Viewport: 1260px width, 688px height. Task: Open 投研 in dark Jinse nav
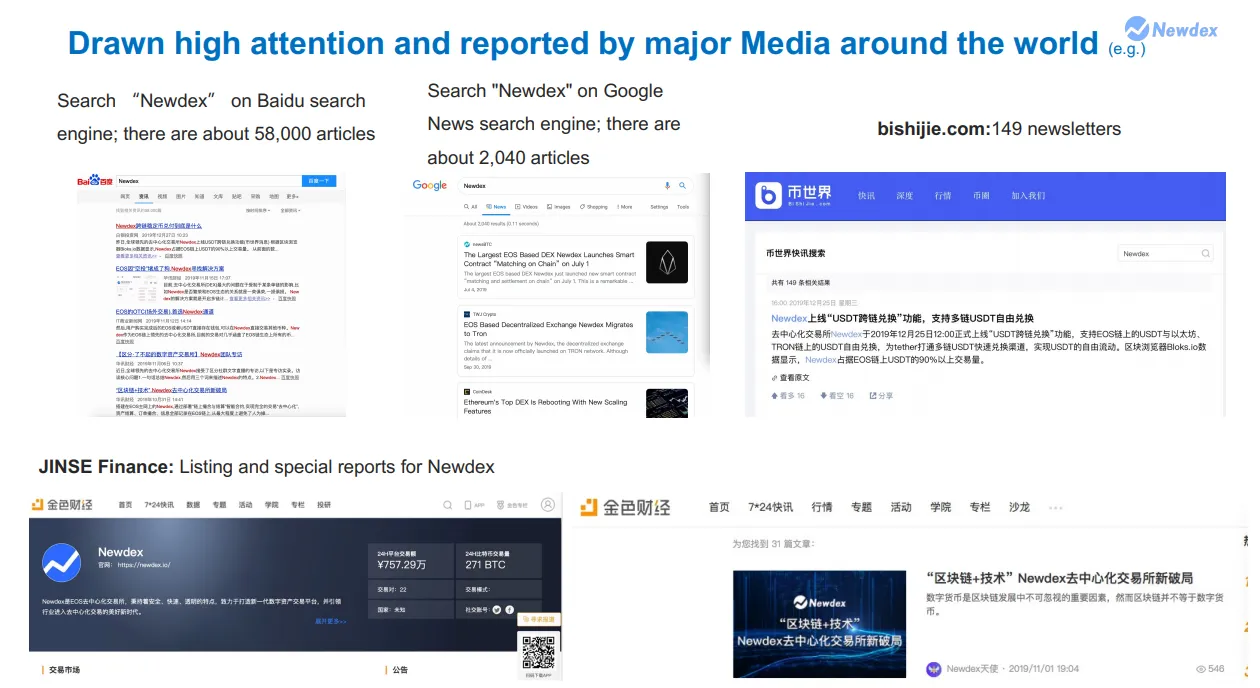pyautogui.click(x=324, y=505)
